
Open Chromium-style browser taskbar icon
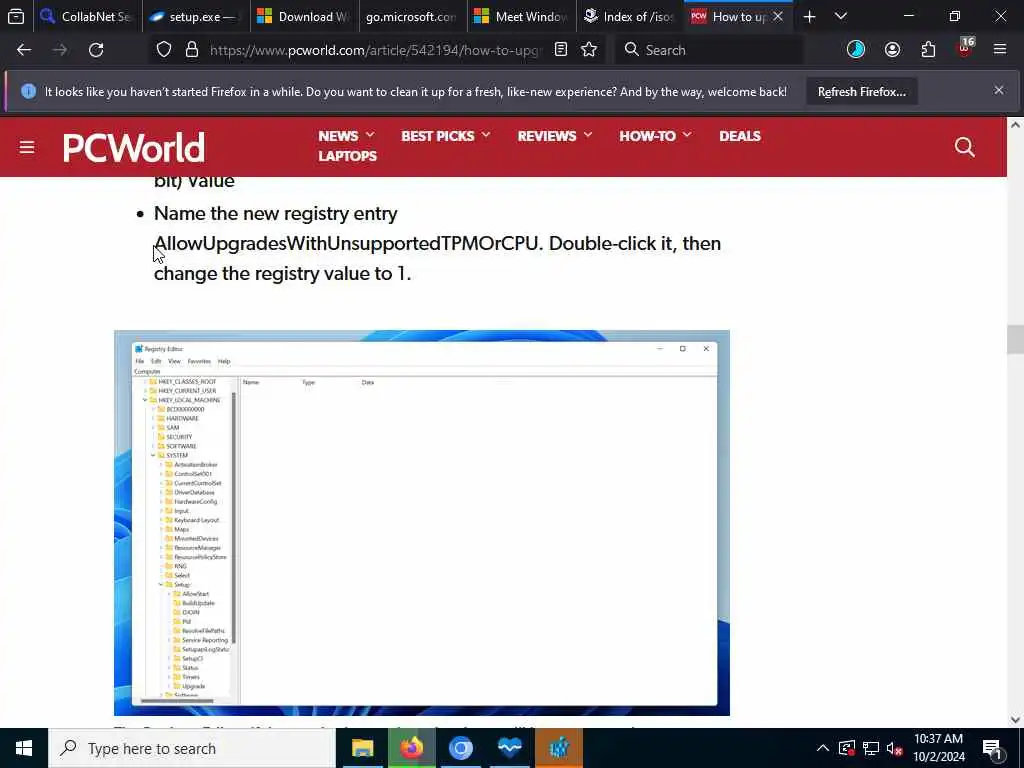click(460, 748)
